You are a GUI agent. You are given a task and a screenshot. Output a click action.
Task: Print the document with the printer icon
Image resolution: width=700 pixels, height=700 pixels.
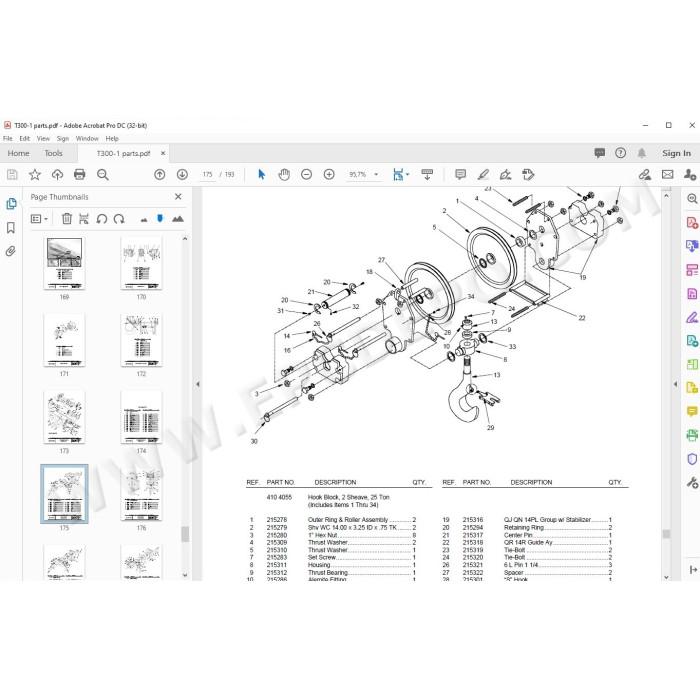pos(79,175)
